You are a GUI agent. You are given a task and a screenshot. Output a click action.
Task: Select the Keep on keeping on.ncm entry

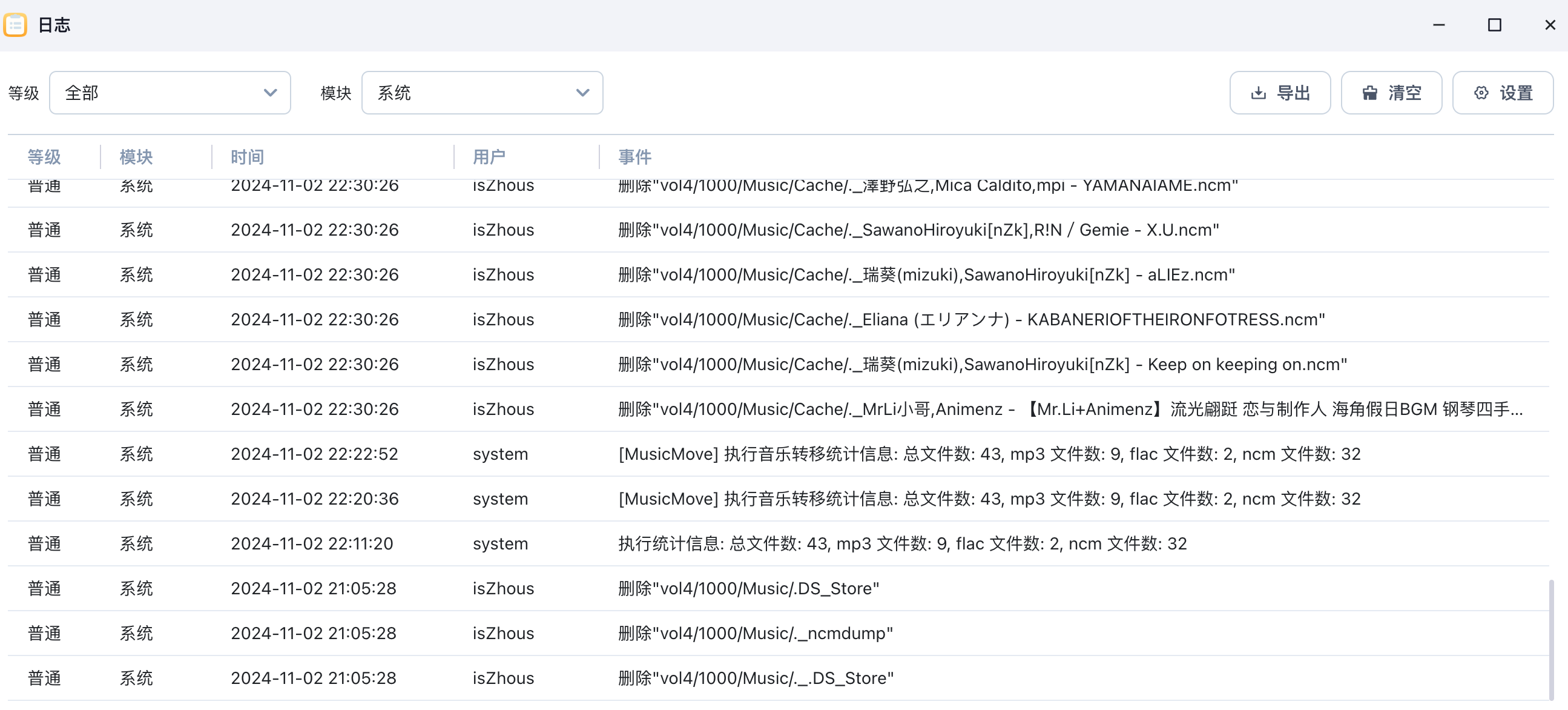coord(779,365)
